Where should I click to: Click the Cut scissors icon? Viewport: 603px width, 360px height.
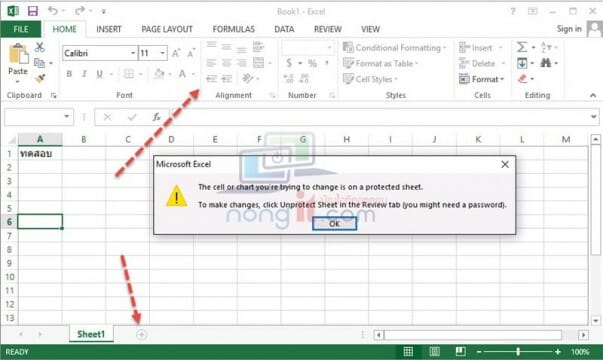[x=39, y=47]
